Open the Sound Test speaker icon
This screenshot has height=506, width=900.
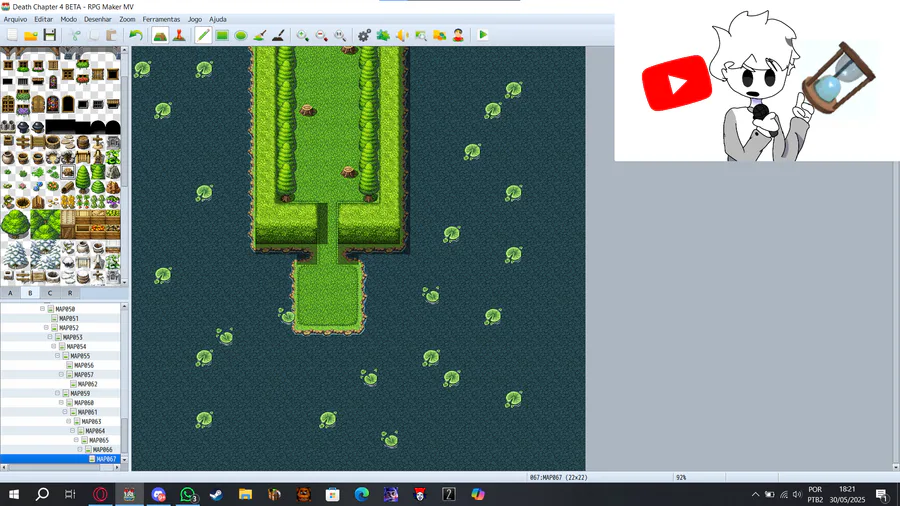pos(402,35)
